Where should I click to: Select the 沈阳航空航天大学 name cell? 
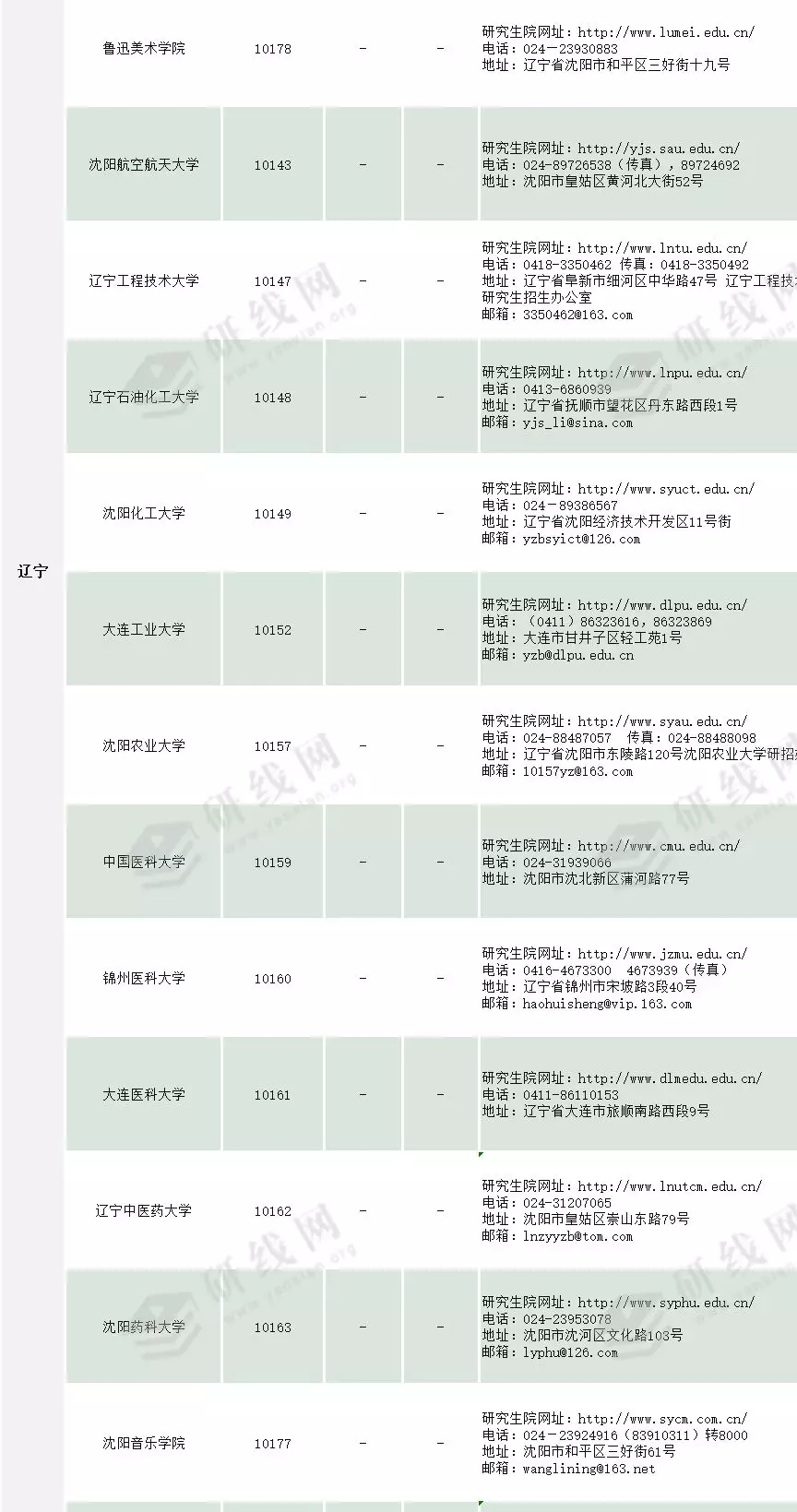(144, 164)
